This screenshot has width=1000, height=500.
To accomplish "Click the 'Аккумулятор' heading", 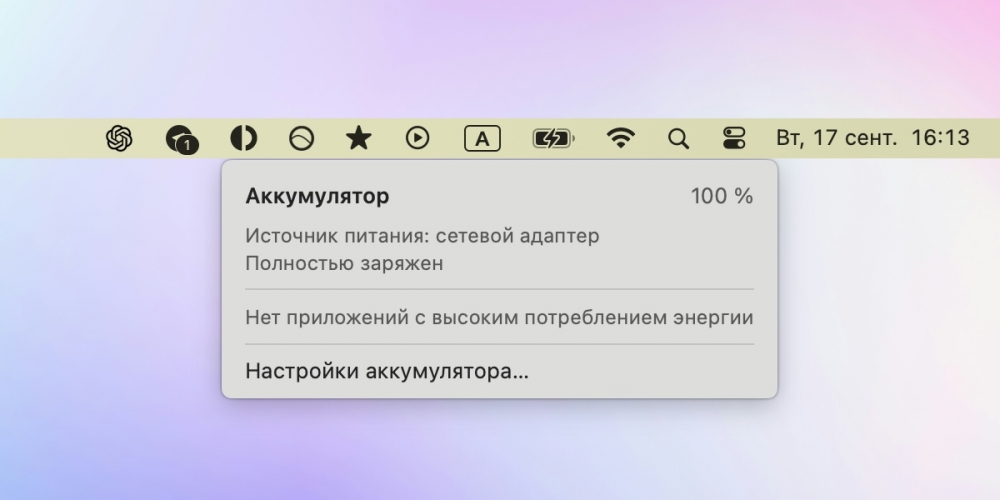I will click(317, 196).
